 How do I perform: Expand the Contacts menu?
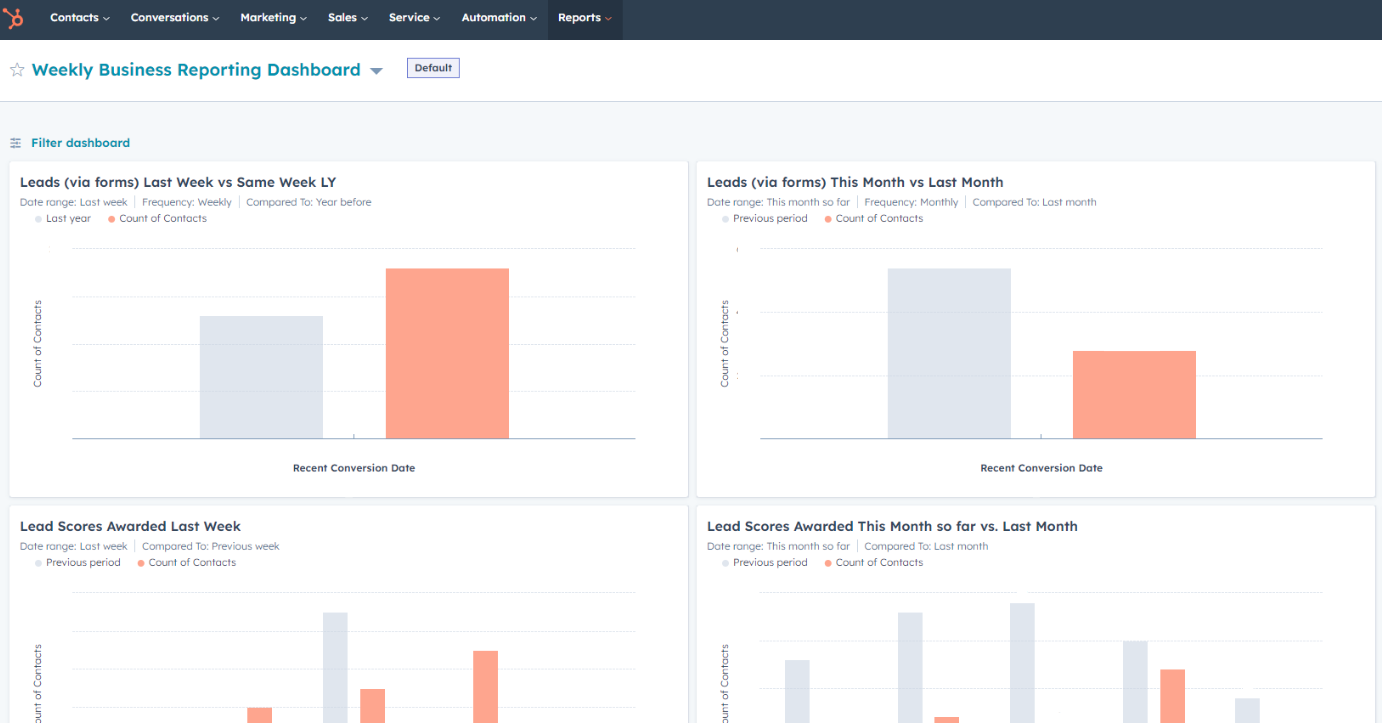coord(80,18)
